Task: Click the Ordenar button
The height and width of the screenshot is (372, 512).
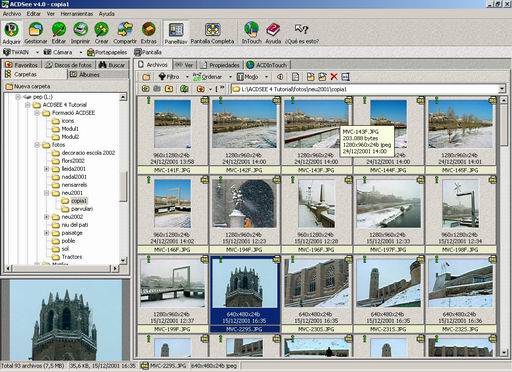Action: click(207, 77)
